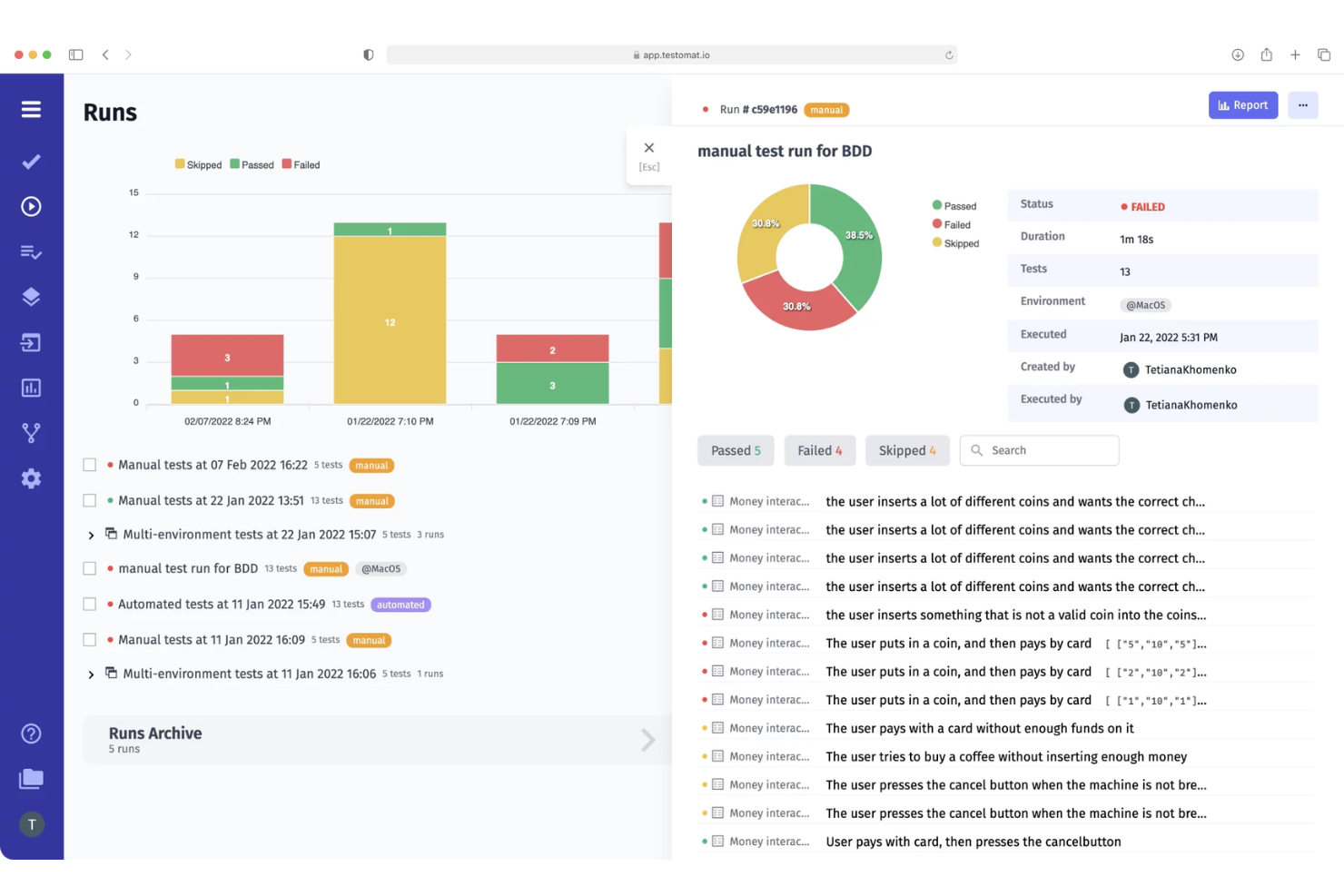Viewport: 1344px width, 896px height.
Task: Select the Manual tests at 07 Feb checkbox
Action: pos(89,464)
